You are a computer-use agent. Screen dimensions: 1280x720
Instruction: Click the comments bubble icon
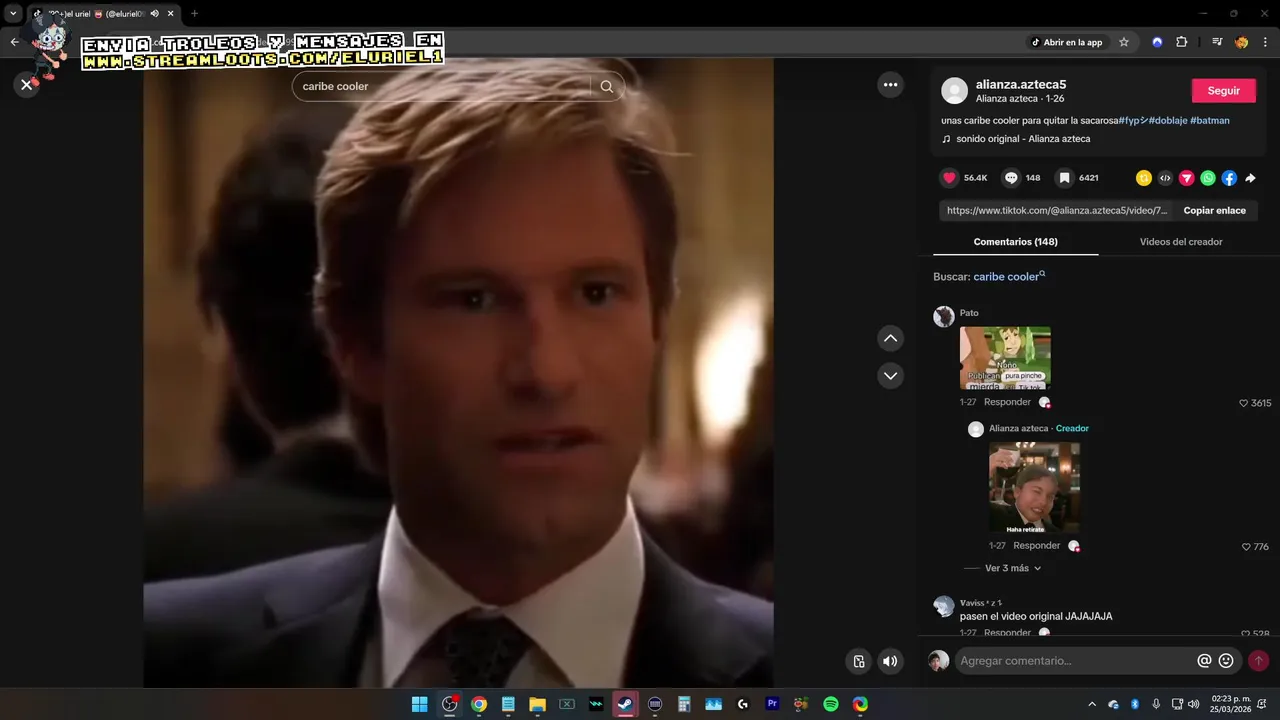(1011, 178)
